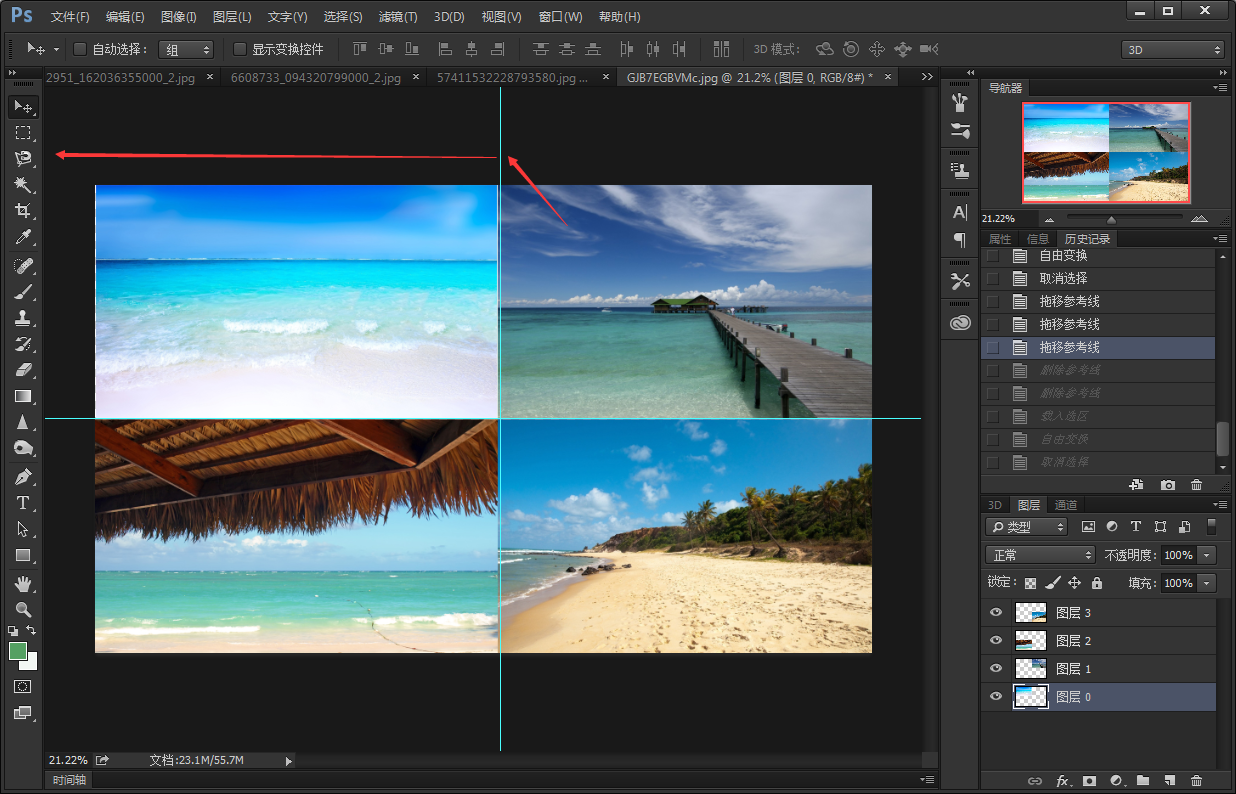Click the green foreground color swatch

[18, 652]
